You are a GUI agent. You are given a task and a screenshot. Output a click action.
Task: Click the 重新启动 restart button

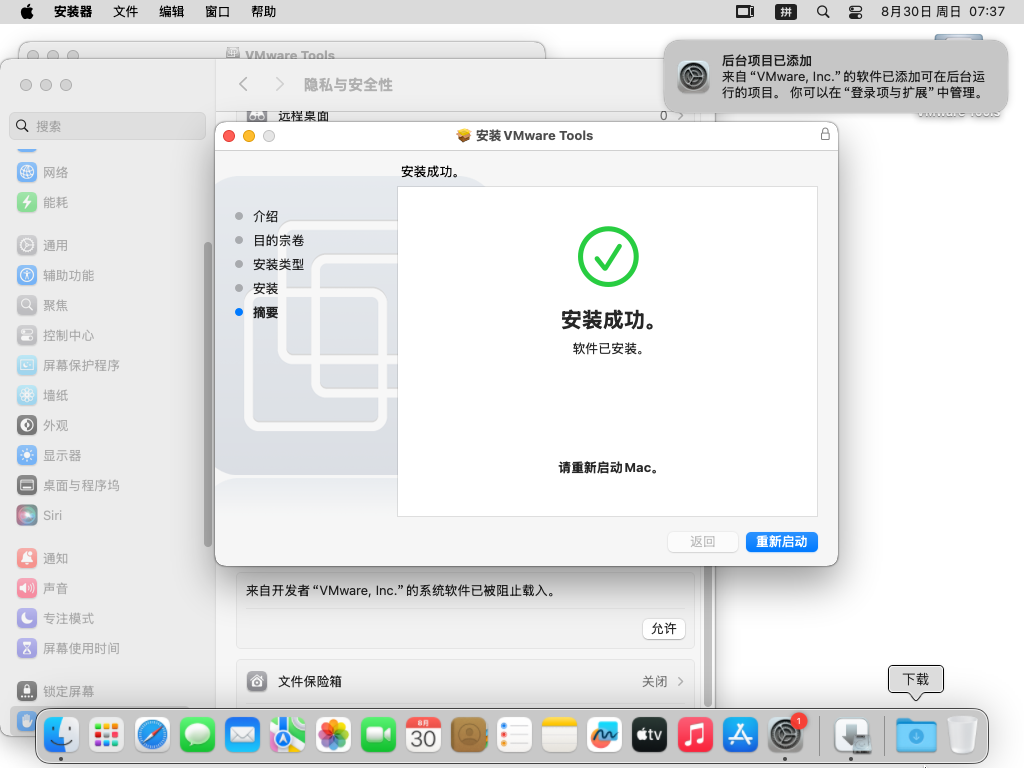(x=781, y=541)
